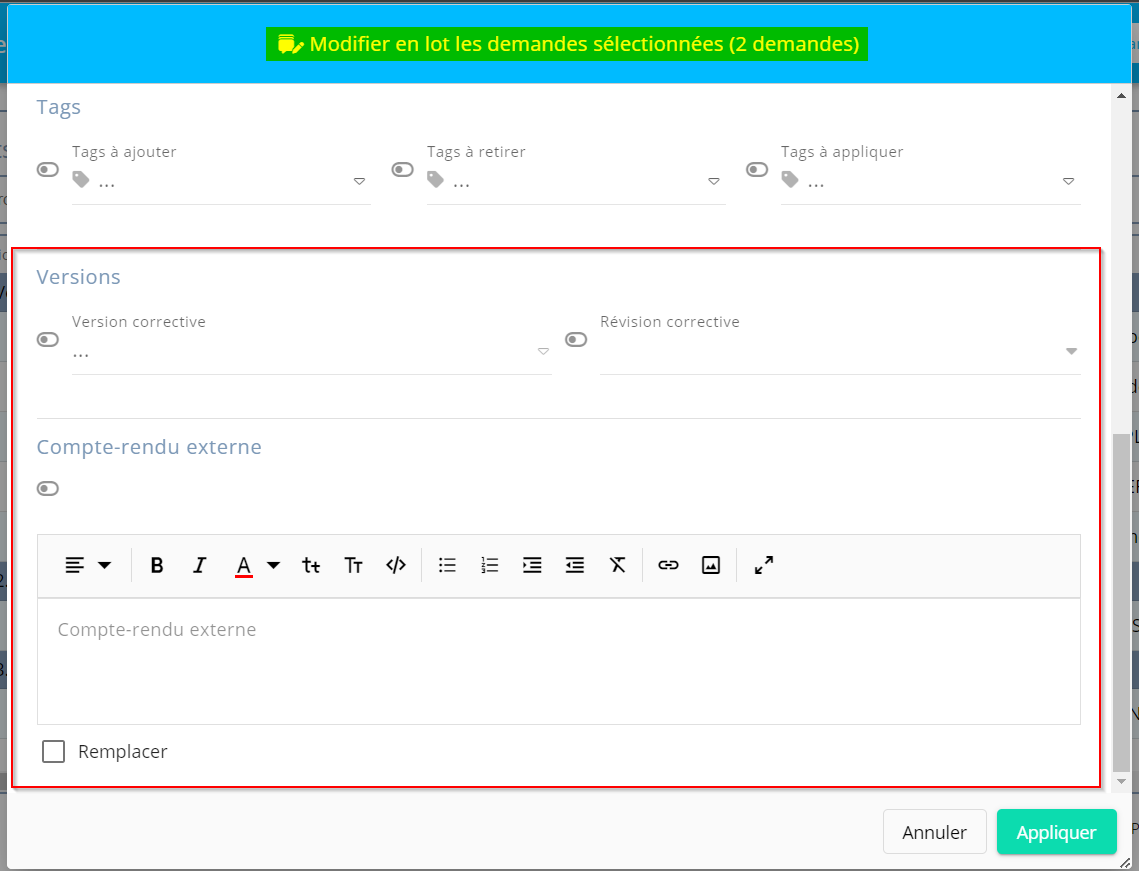Open the Version corrective dropdown arrow
This screenshot has width=1139, height=871.
tap(543, 352)
